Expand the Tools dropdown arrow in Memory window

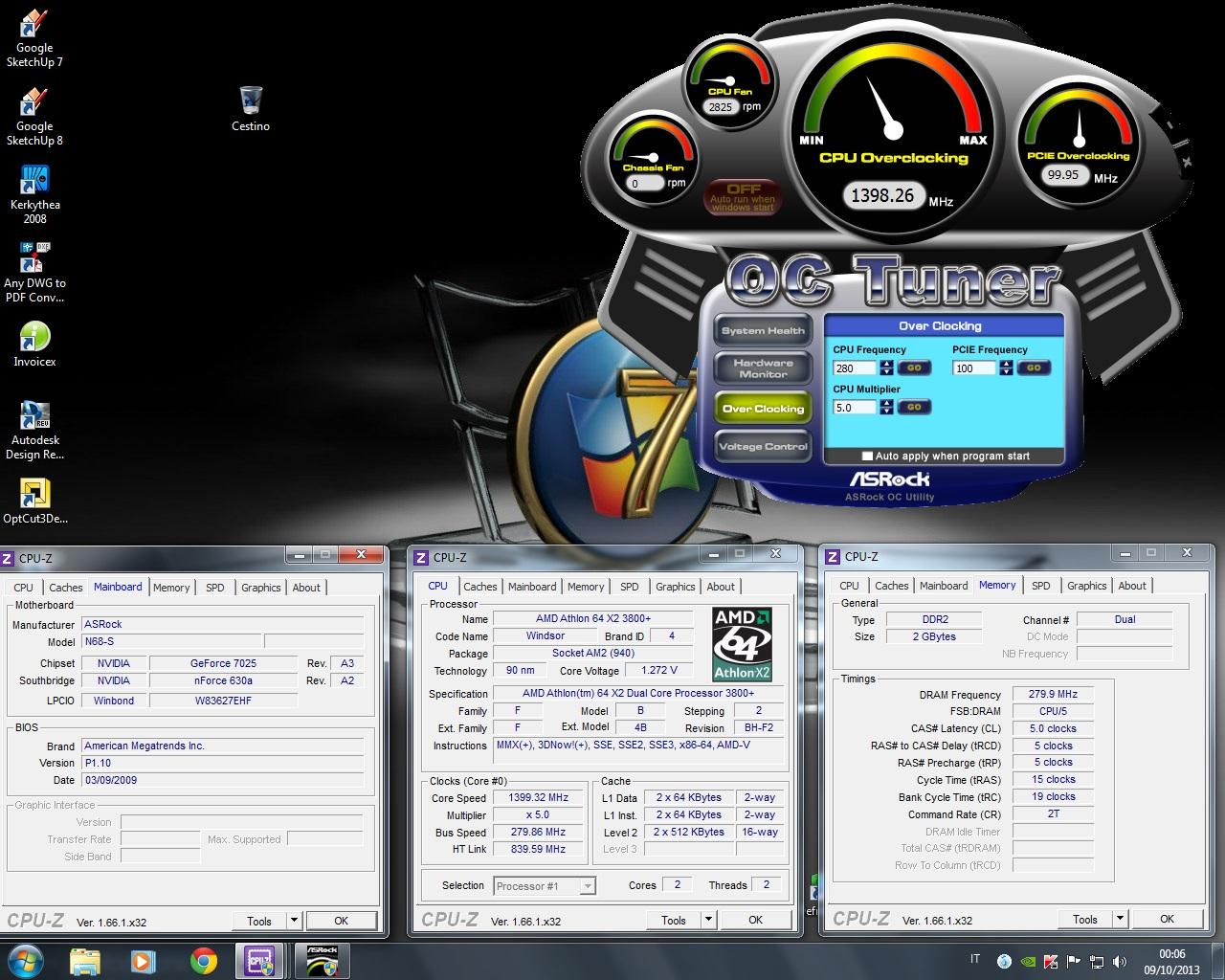click(x=1120, y=919)
